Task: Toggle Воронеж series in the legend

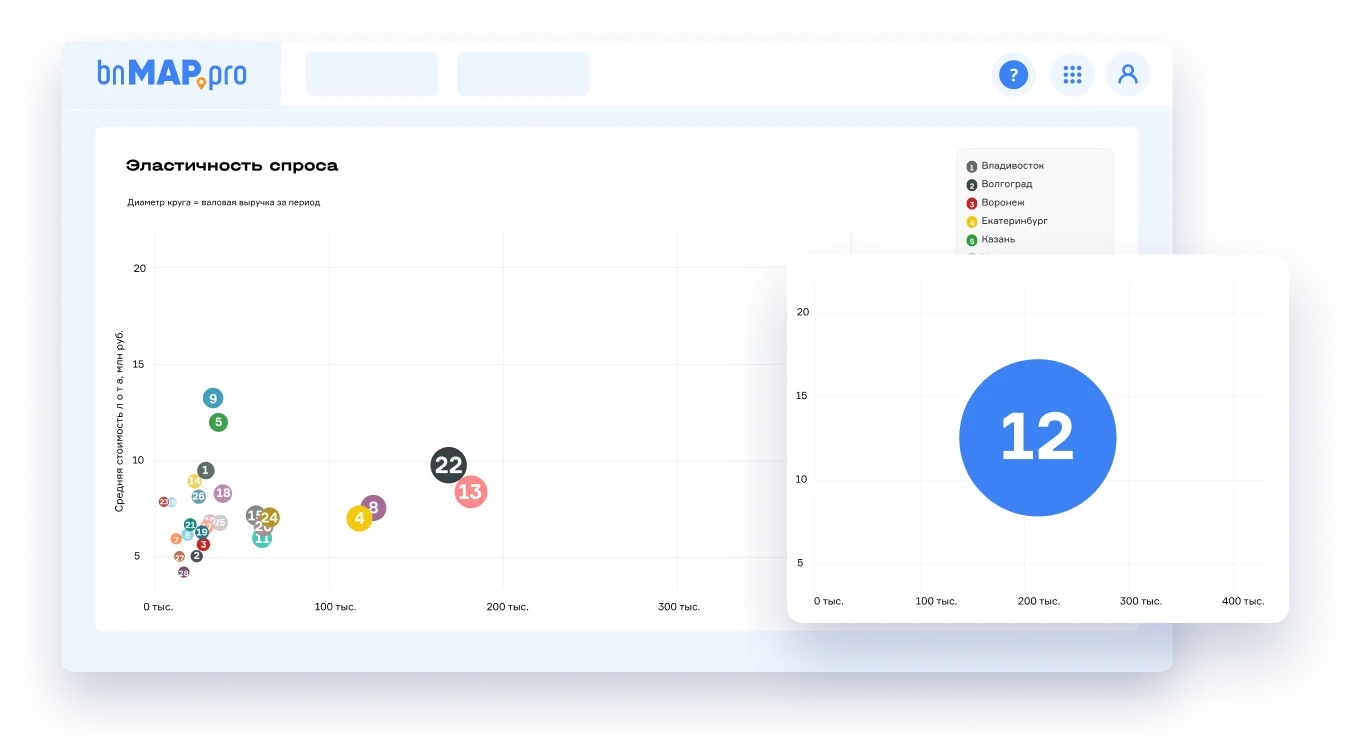Action: [x=1002, y=203]
